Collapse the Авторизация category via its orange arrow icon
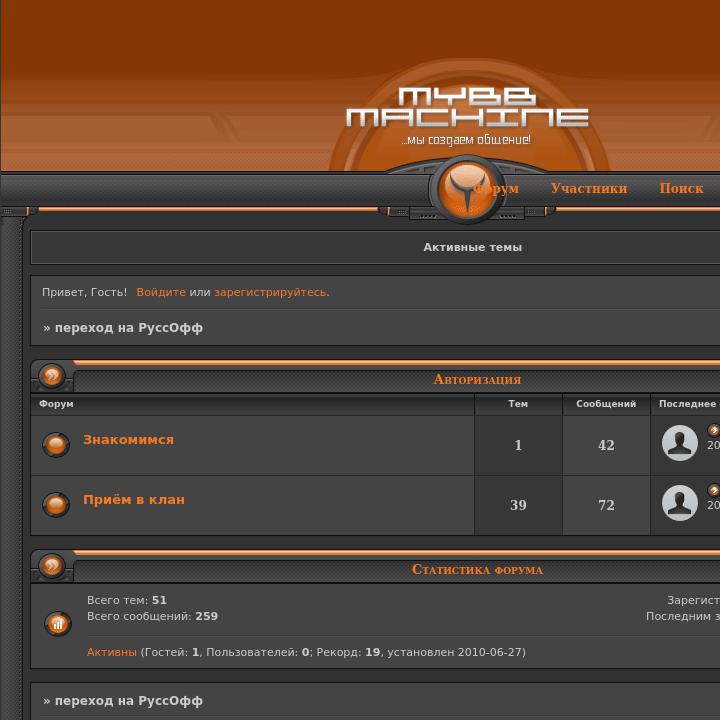This screenshot has width=720, height=720. [52, 376]
